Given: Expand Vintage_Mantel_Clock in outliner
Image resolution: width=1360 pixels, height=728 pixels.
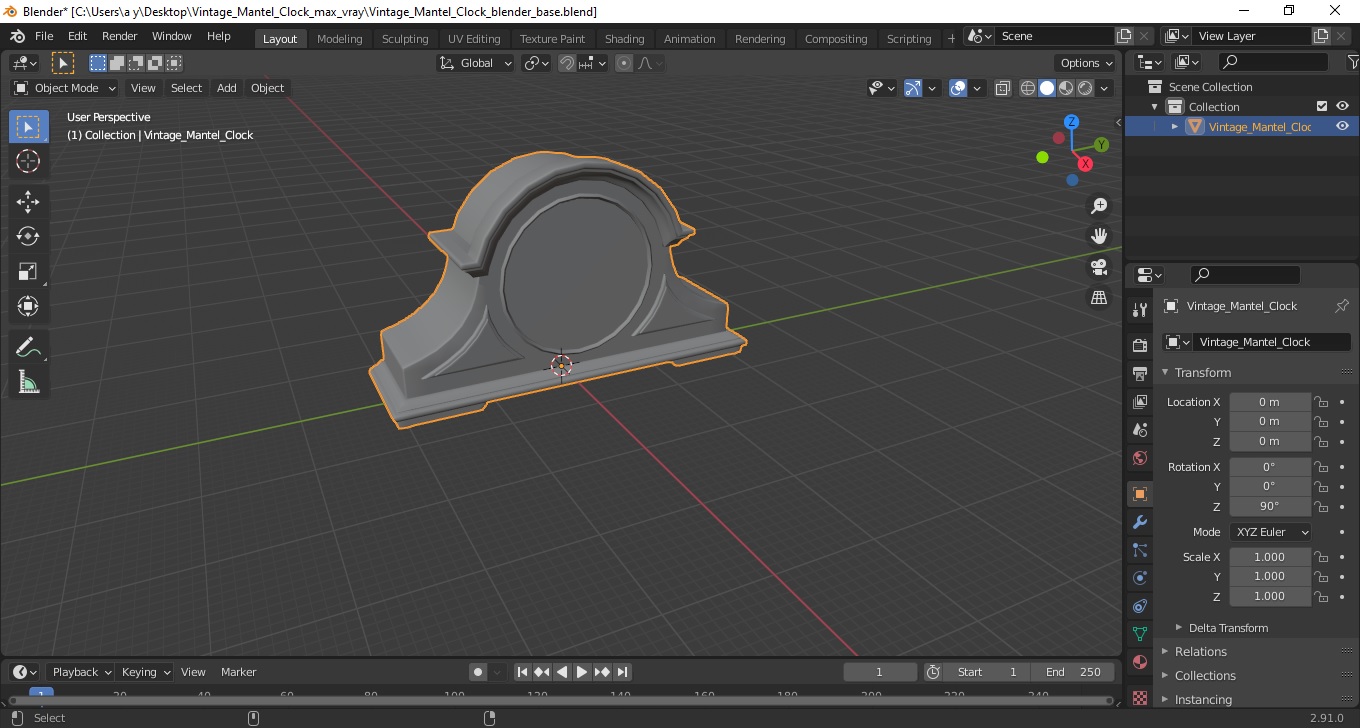Looking at the screenshot, I should 1175,126.
